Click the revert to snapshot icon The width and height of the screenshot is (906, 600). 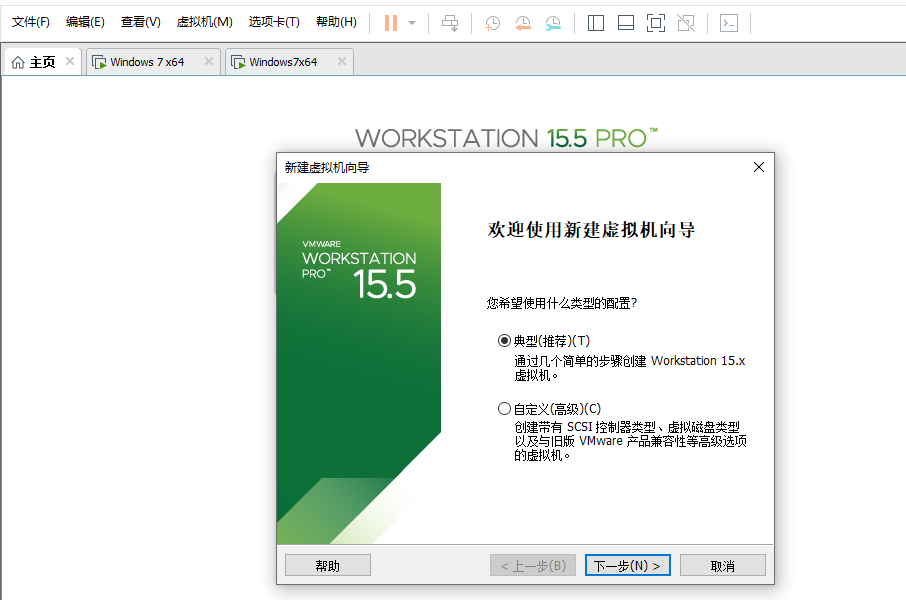pos(523,23)
